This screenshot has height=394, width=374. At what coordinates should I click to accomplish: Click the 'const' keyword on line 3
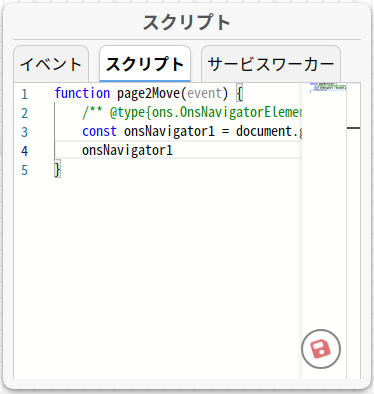(x=99, y=131)
